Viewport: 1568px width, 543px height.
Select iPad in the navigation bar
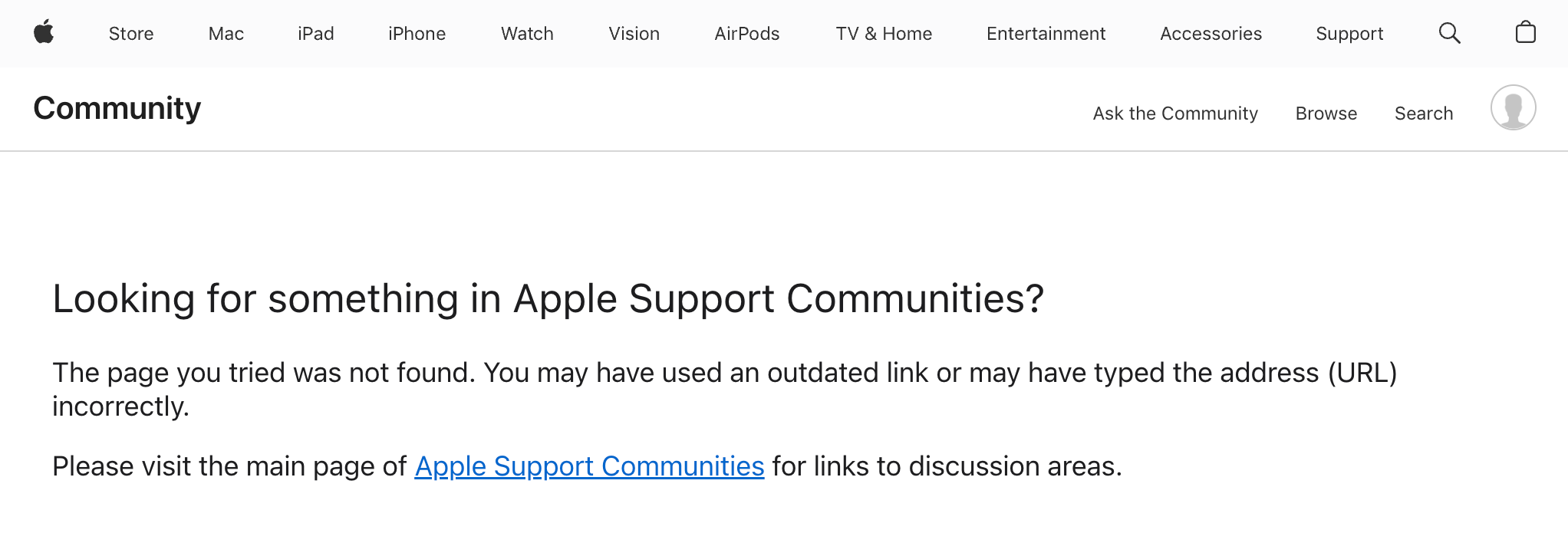[316, 34]
